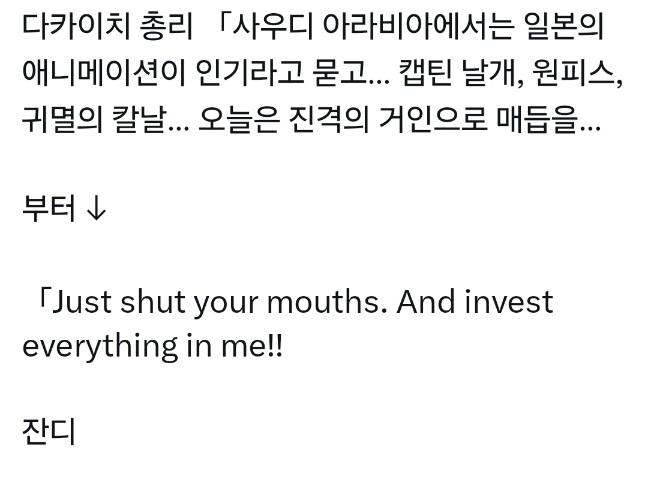The height and width of the screenshot is (477, 648).
Task: Click the word 진격의
Action: pyautogui.click(x=329, y=120)
